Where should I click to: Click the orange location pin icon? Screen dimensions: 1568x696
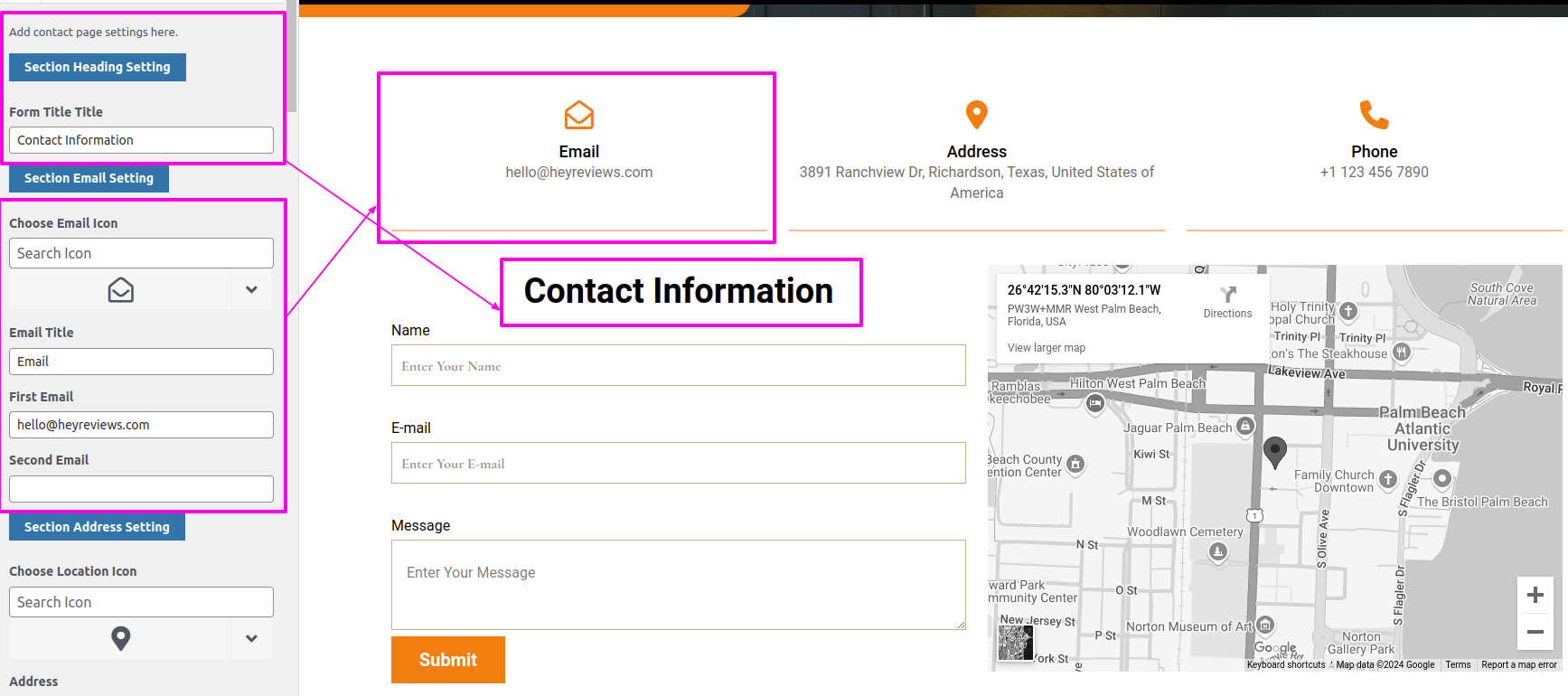pos(976,115)
